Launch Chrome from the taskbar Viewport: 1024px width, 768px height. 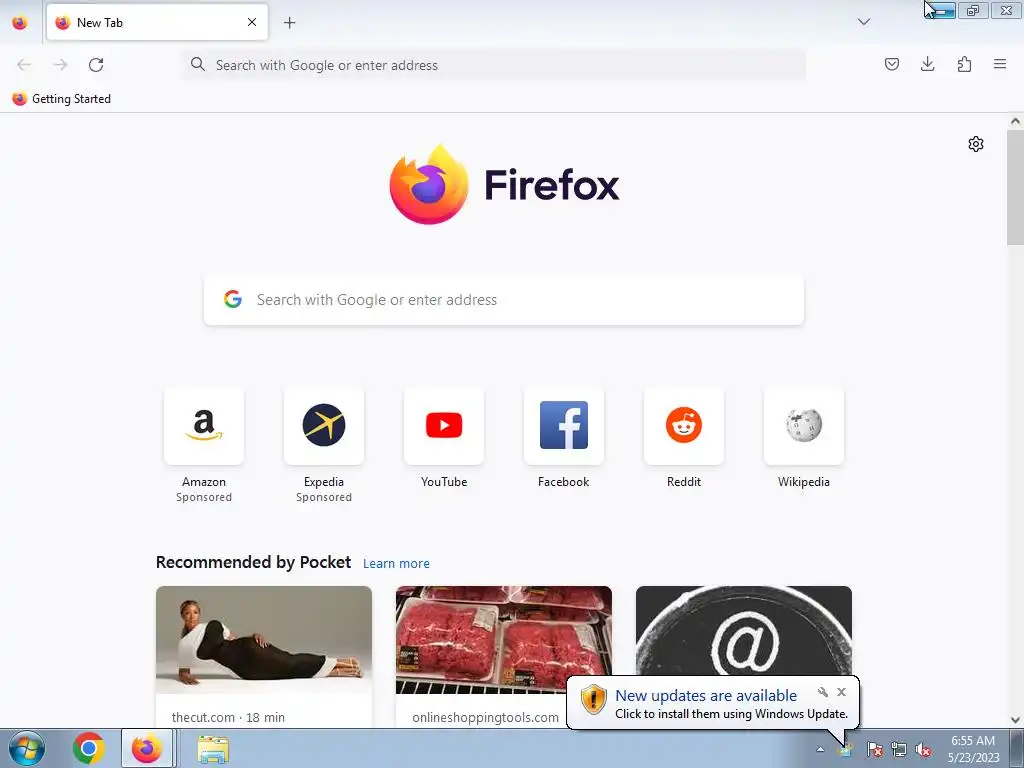[89, 748]
